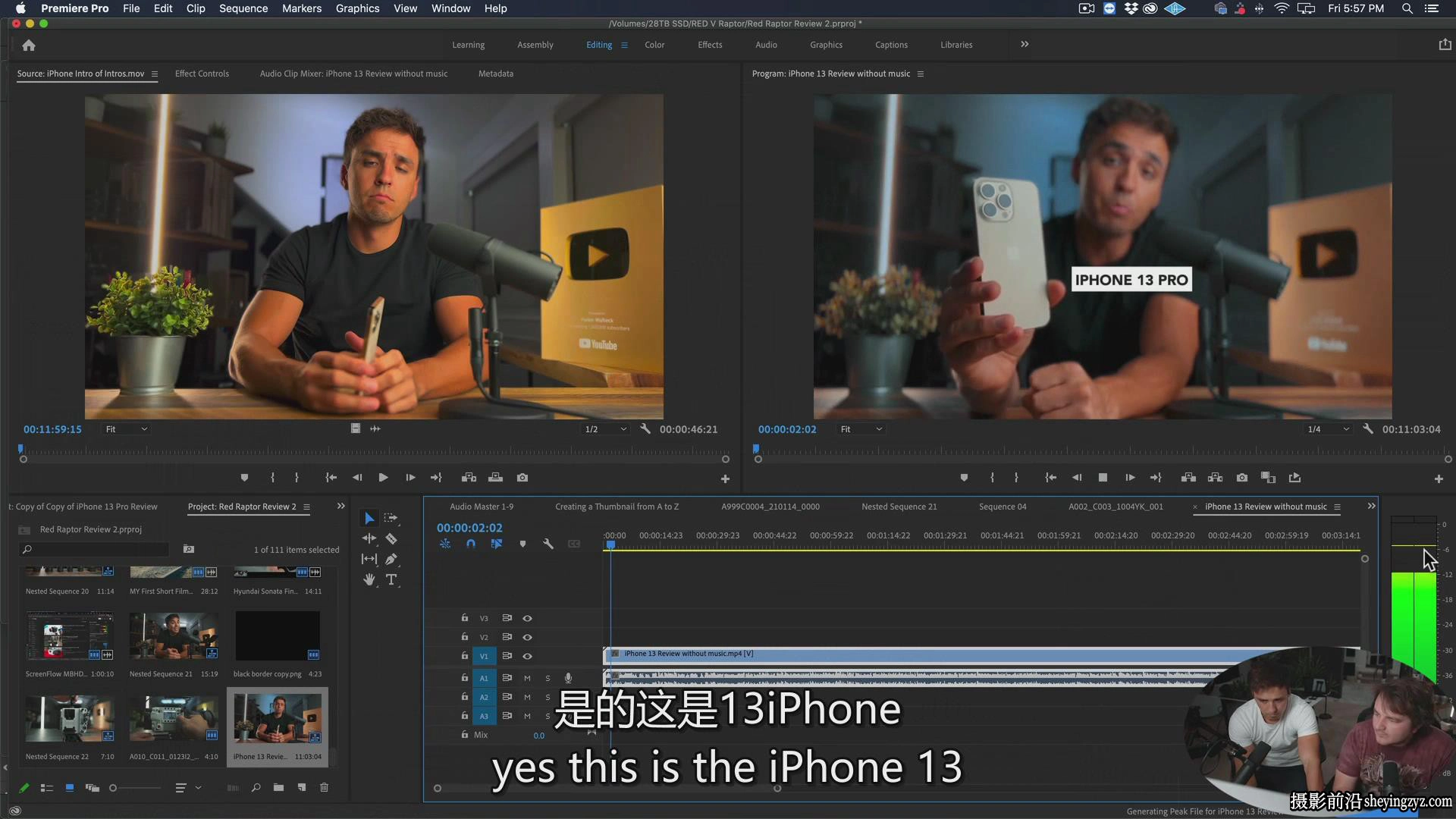Toggle V1 track output eye
The width and height of the screenshot is (1456, 819).
coord(527,656)
